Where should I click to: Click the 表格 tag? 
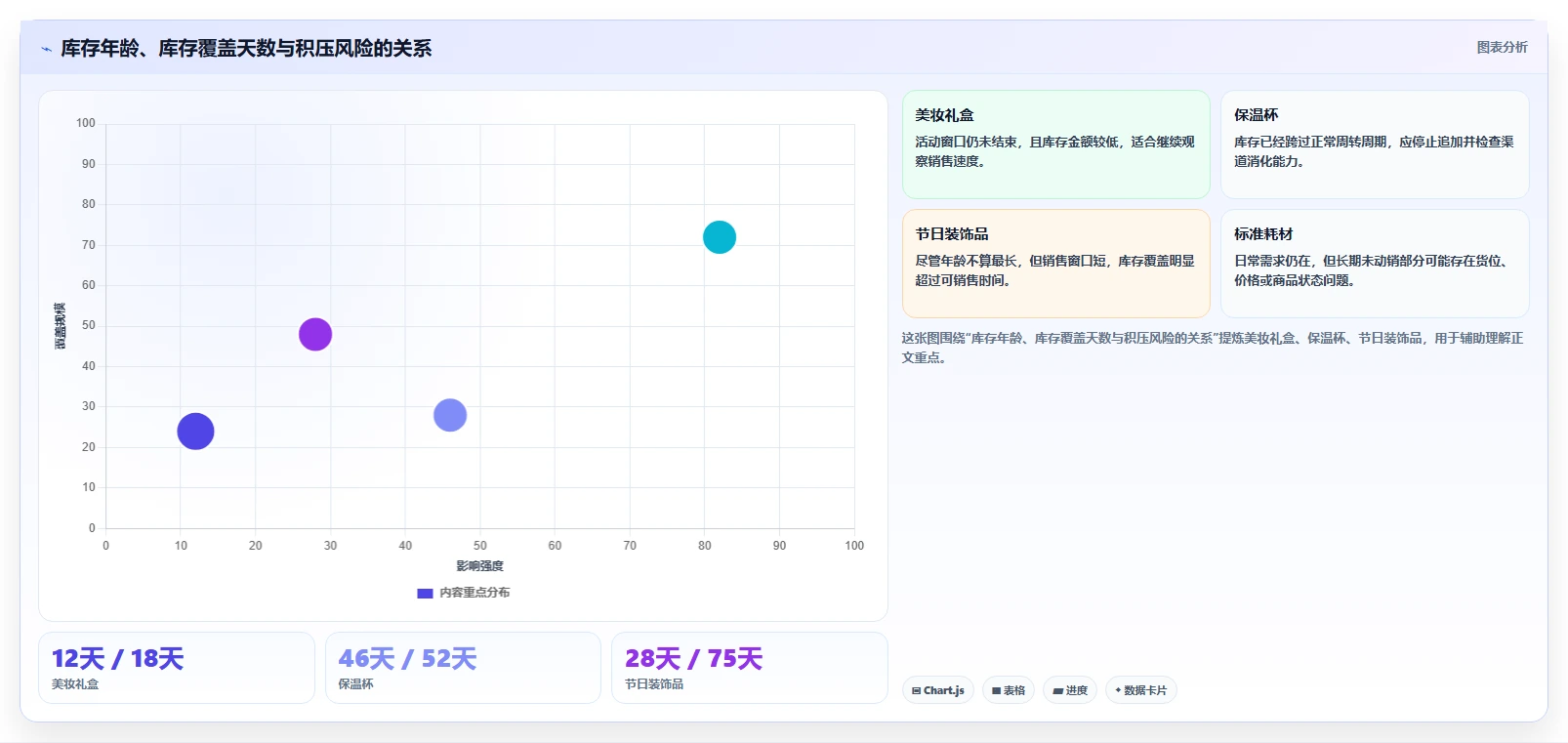(x=1009, y=690)
